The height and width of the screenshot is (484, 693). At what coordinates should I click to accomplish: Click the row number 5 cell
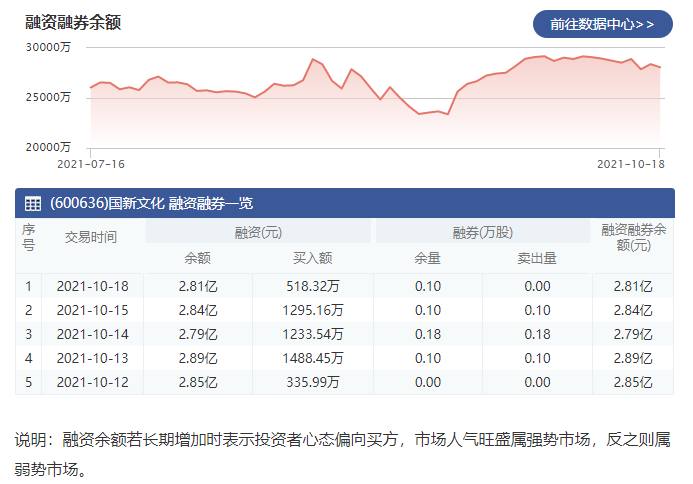point(29,382)
